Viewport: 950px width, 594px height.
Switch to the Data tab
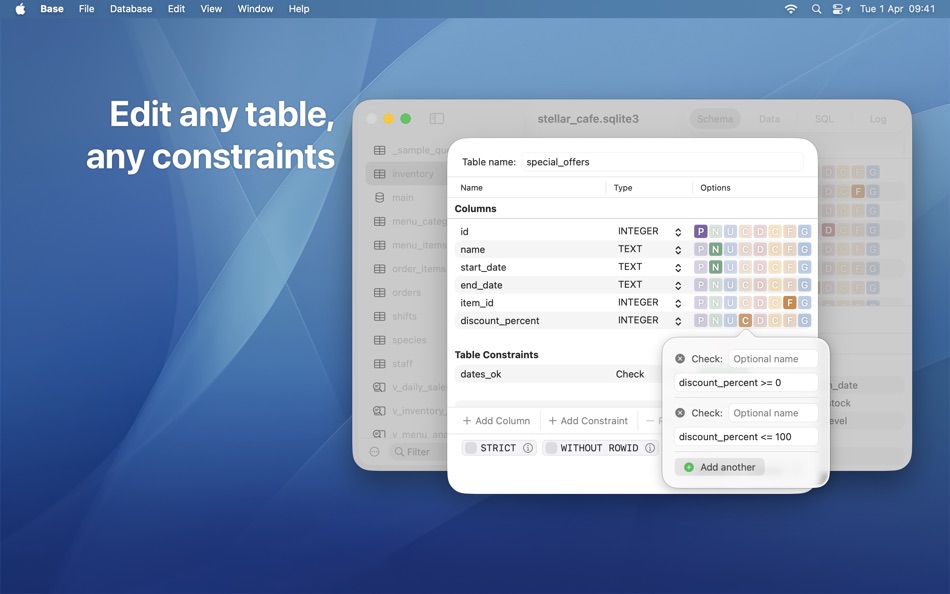(x=770, y=118)
